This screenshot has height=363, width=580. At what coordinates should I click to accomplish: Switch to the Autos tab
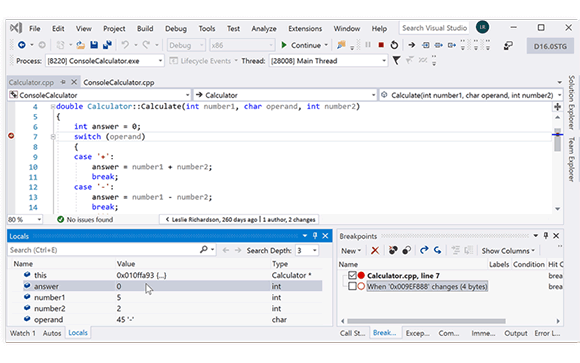[x=52, y=333]
